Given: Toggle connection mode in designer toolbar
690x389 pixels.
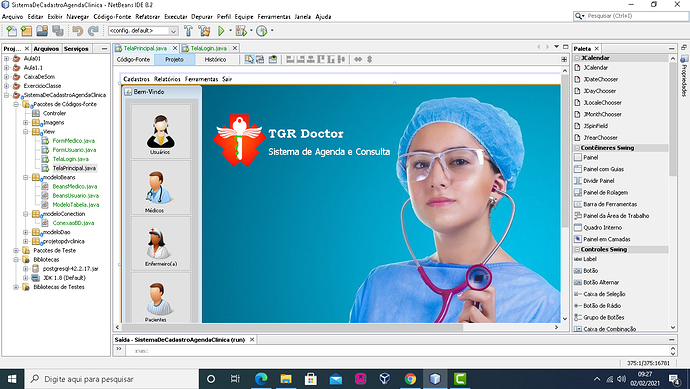Looking at the screenshot, I should tap(260, 59).
